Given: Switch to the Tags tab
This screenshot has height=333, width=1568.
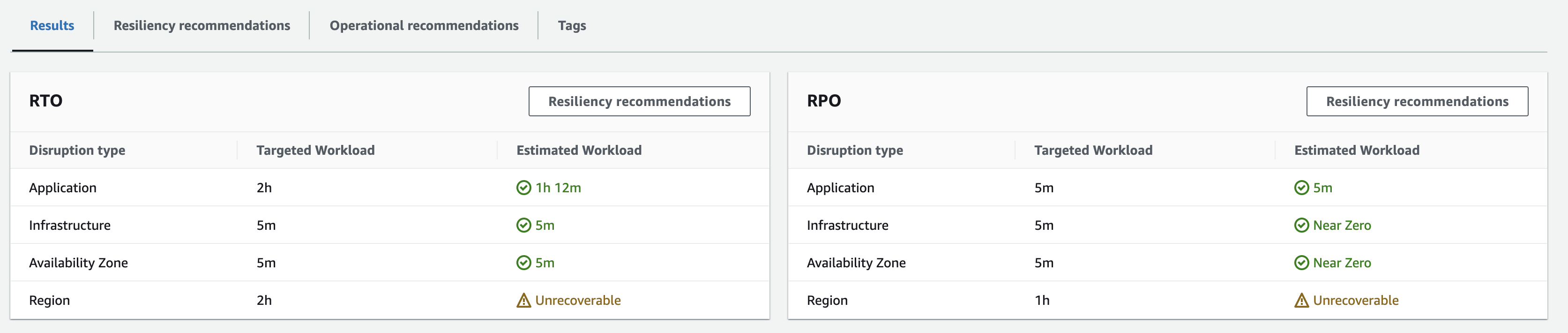Looking at the screenshot, I should 572,26.
